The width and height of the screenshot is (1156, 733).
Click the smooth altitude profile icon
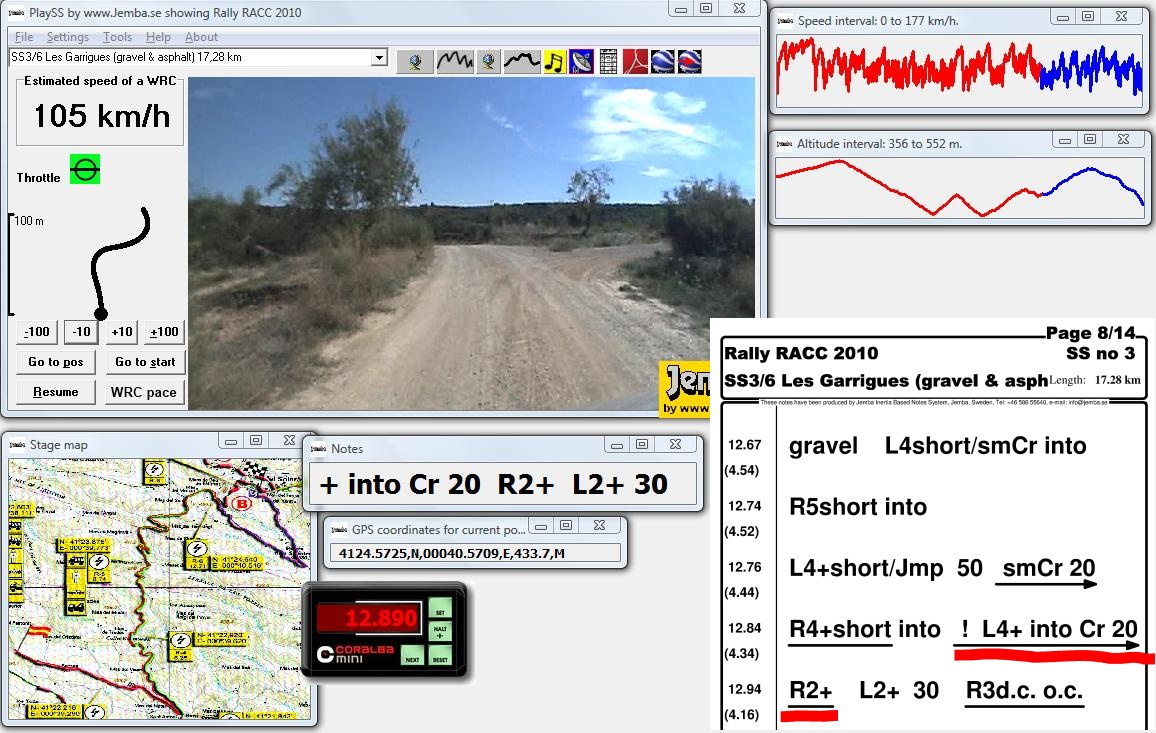point(521,62)
